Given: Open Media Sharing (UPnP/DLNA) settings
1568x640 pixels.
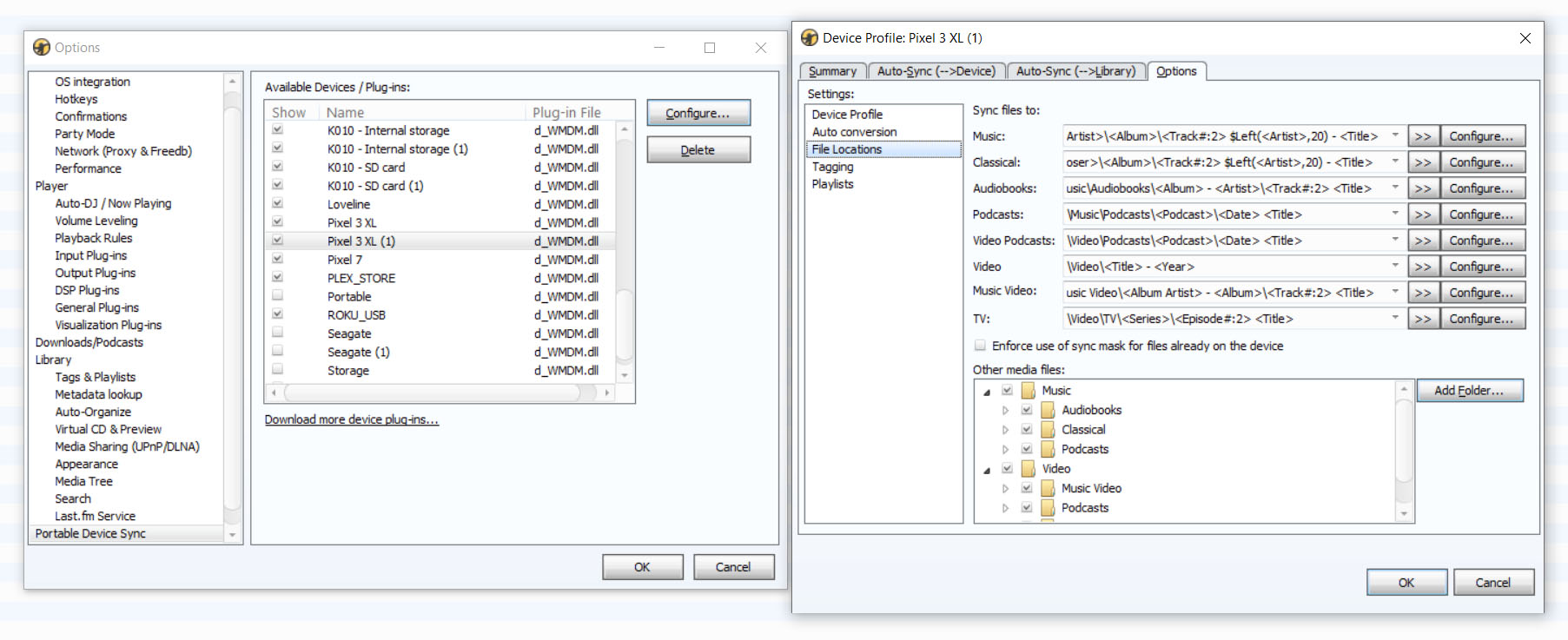Looking at the screenshot, I should [127, 446].
